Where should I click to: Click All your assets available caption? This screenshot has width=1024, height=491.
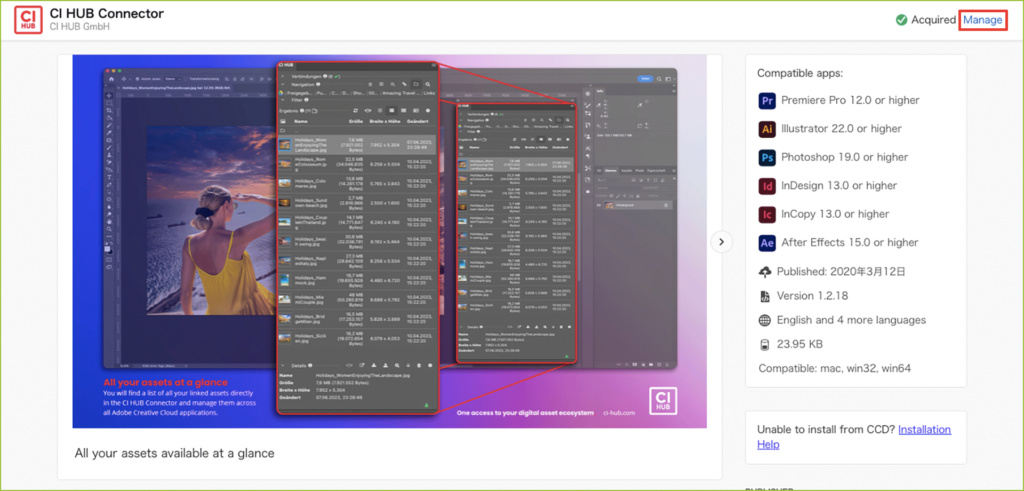(174, 453)
